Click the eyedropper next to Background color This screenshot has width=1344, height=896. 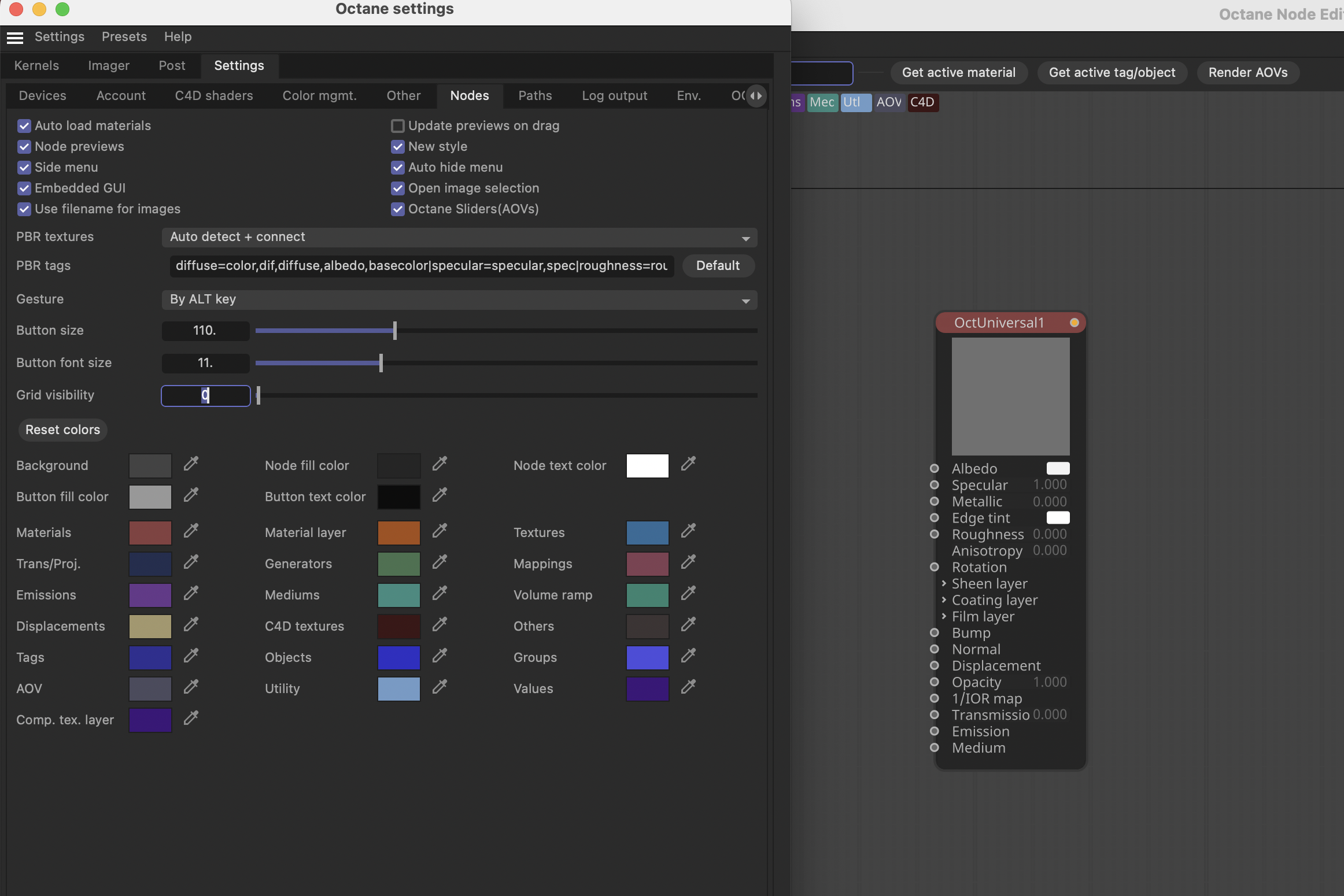click(191, 464)
